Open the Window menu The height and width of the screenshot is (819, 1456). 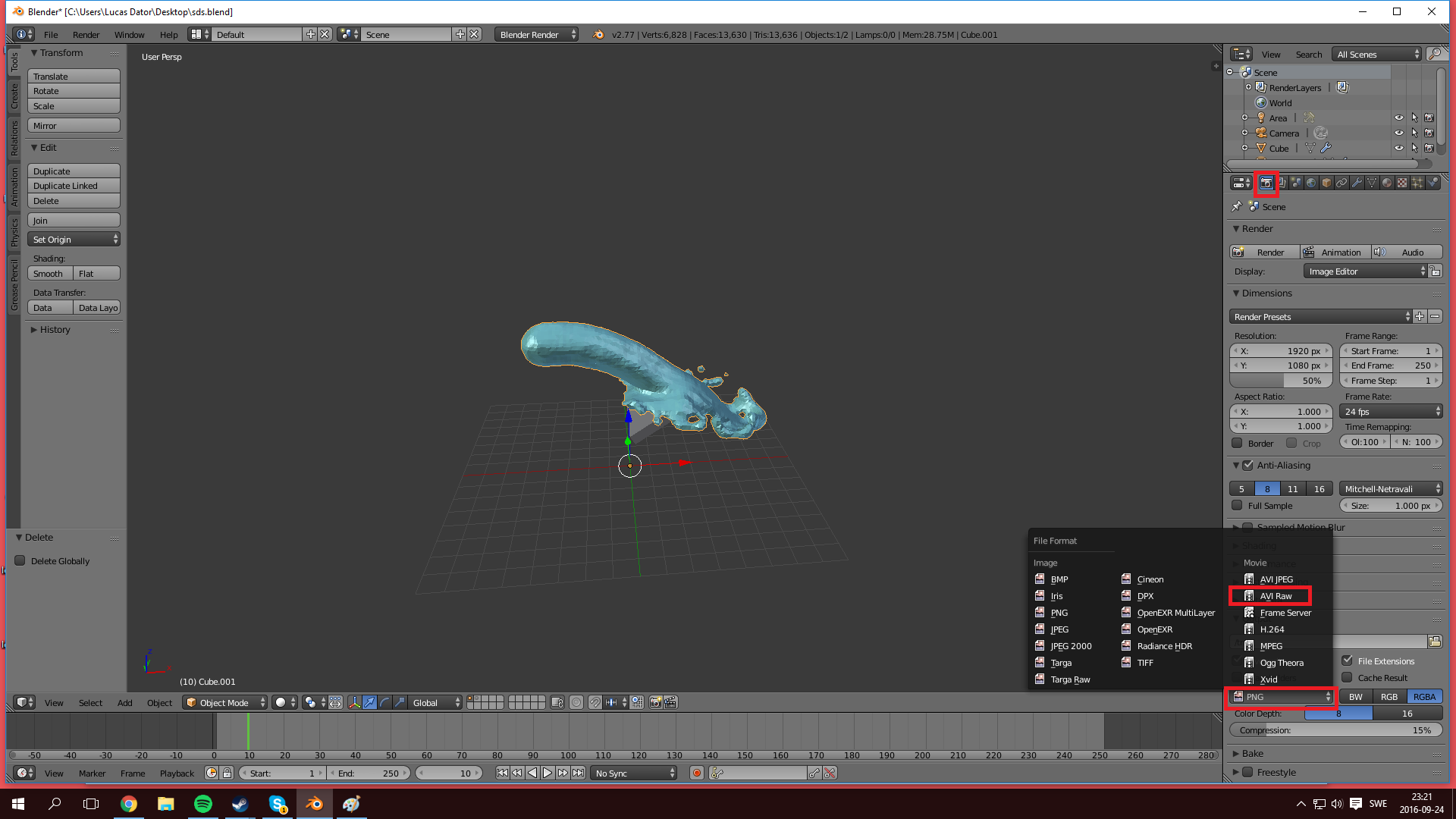tap(129, 35)
